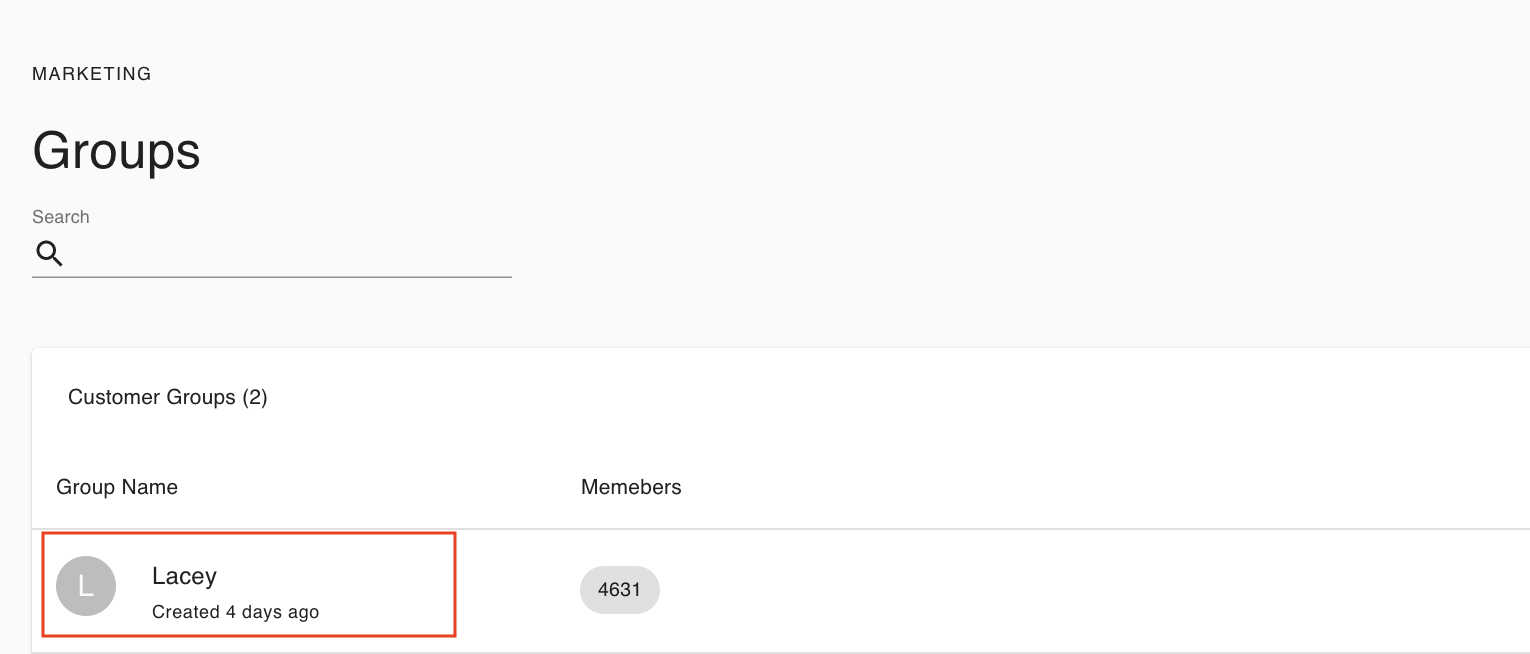Select the gray L avatar for Lacey
Image resolution: width=1530 pixels, height=654 pixels.
pos(86,586)
